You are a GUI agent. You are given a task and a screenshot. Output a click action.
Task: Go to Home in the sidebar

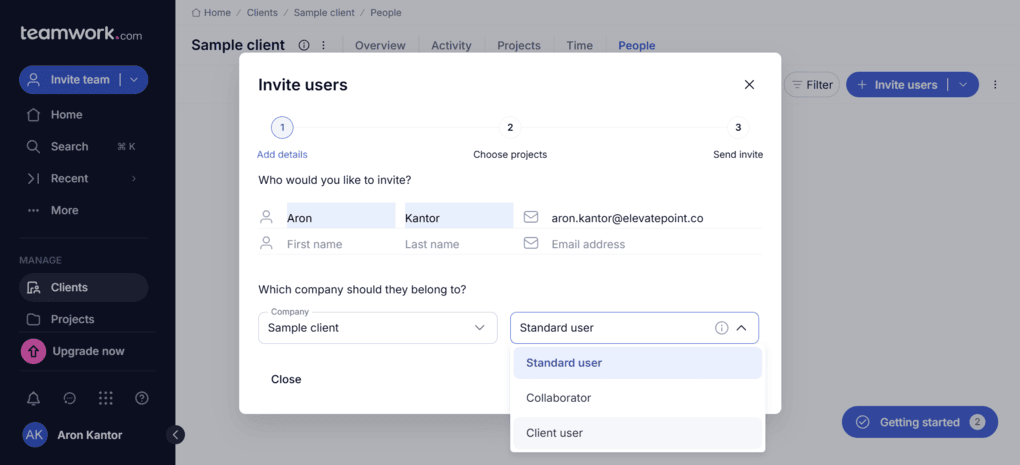[83, 114]
